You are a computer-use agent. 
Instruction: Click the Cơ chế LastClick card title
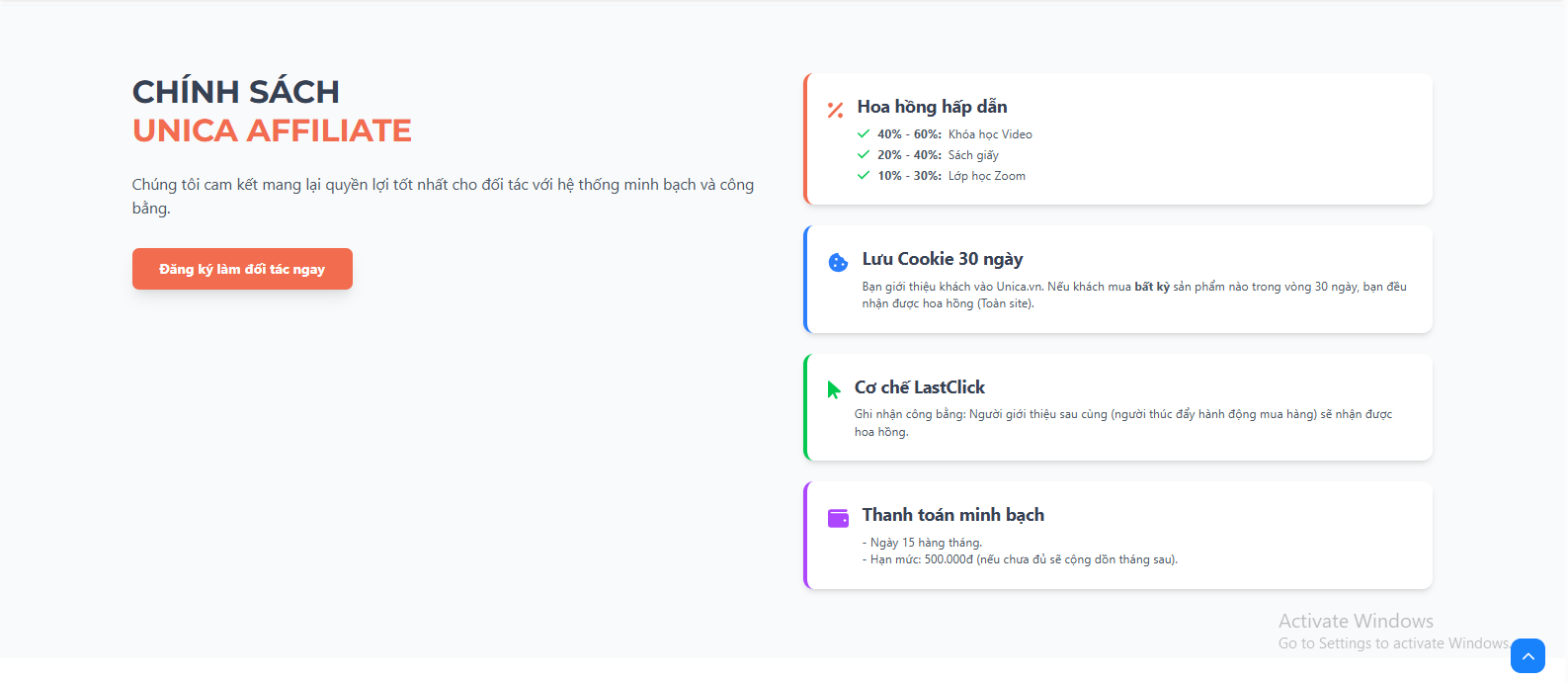pyautogui.click(x=919, y=387)
